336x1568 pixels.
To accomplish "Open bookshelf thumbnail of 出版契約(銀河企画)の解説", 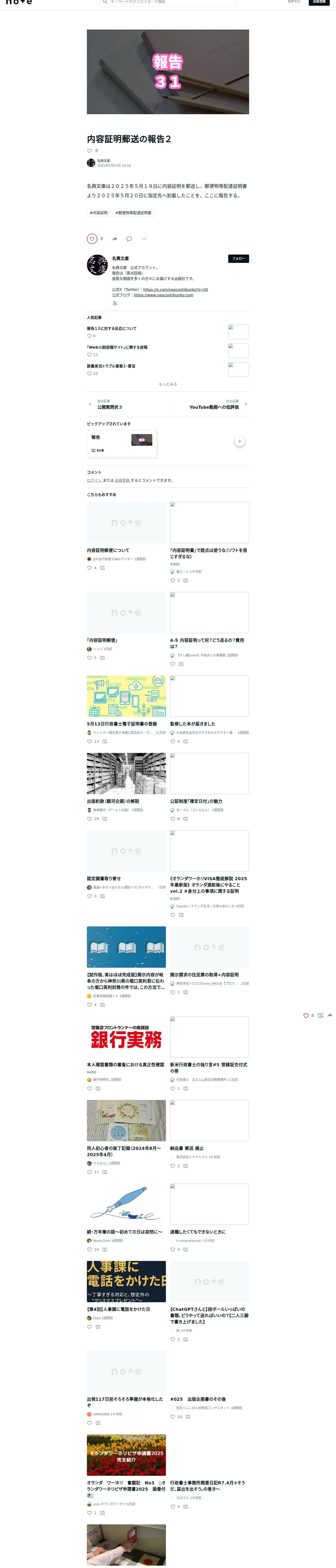I will click(126, 773).
